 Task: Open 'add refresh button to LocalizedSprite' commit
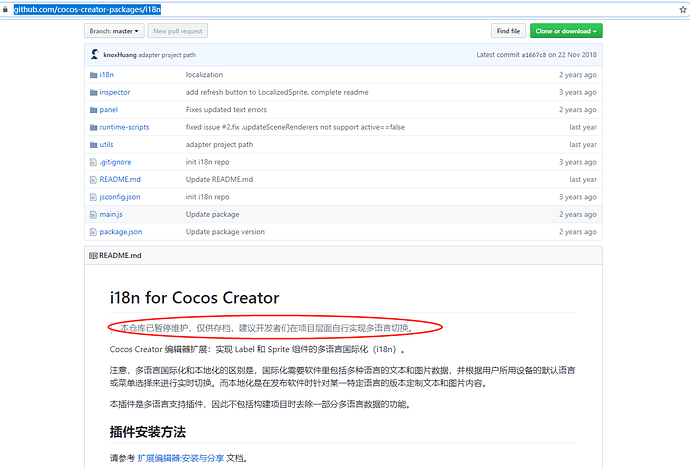(x=277, y=92)
